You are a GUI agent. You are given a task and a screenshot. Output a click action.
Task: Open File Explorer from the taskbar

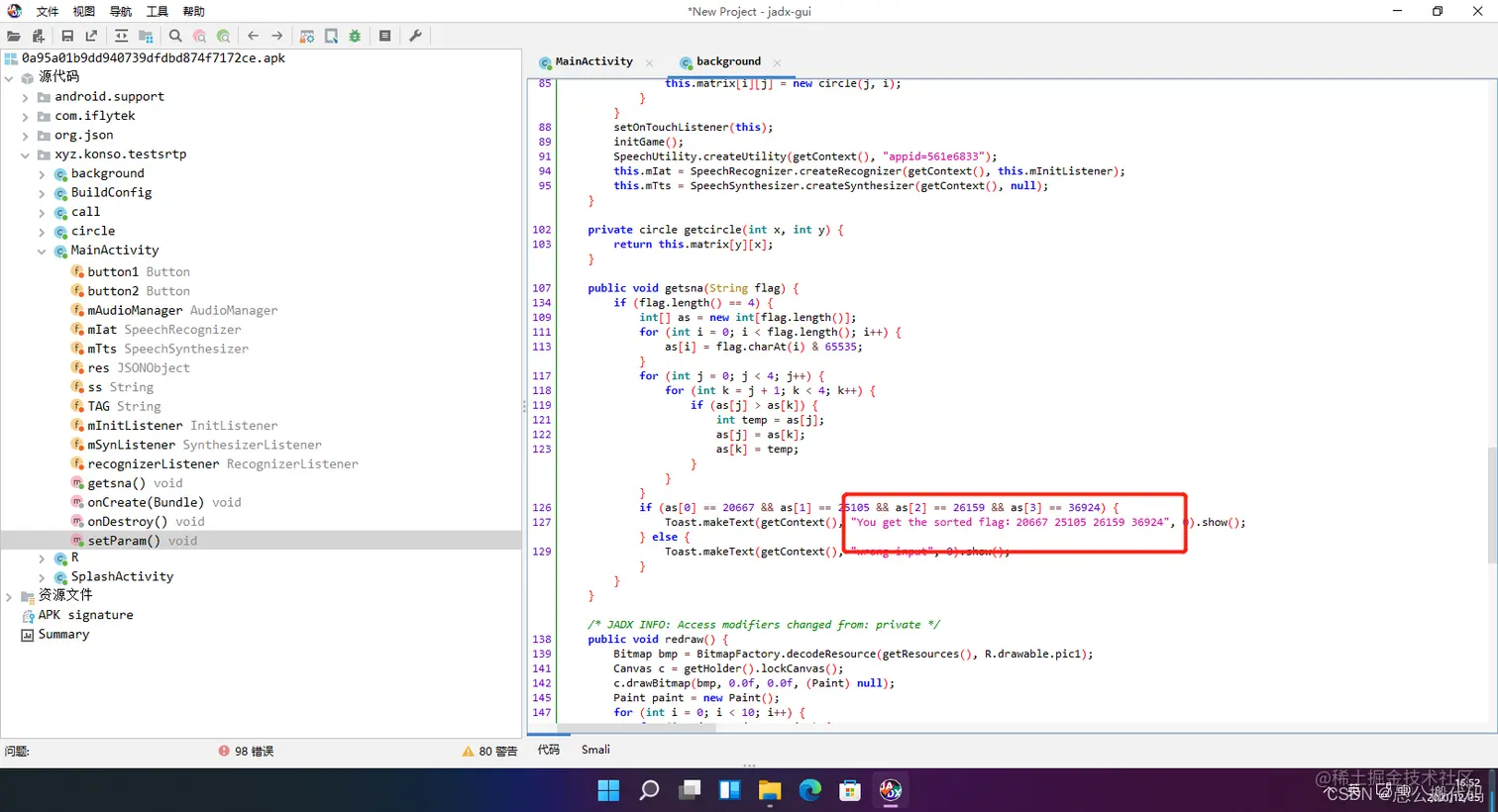pos(770,790)
